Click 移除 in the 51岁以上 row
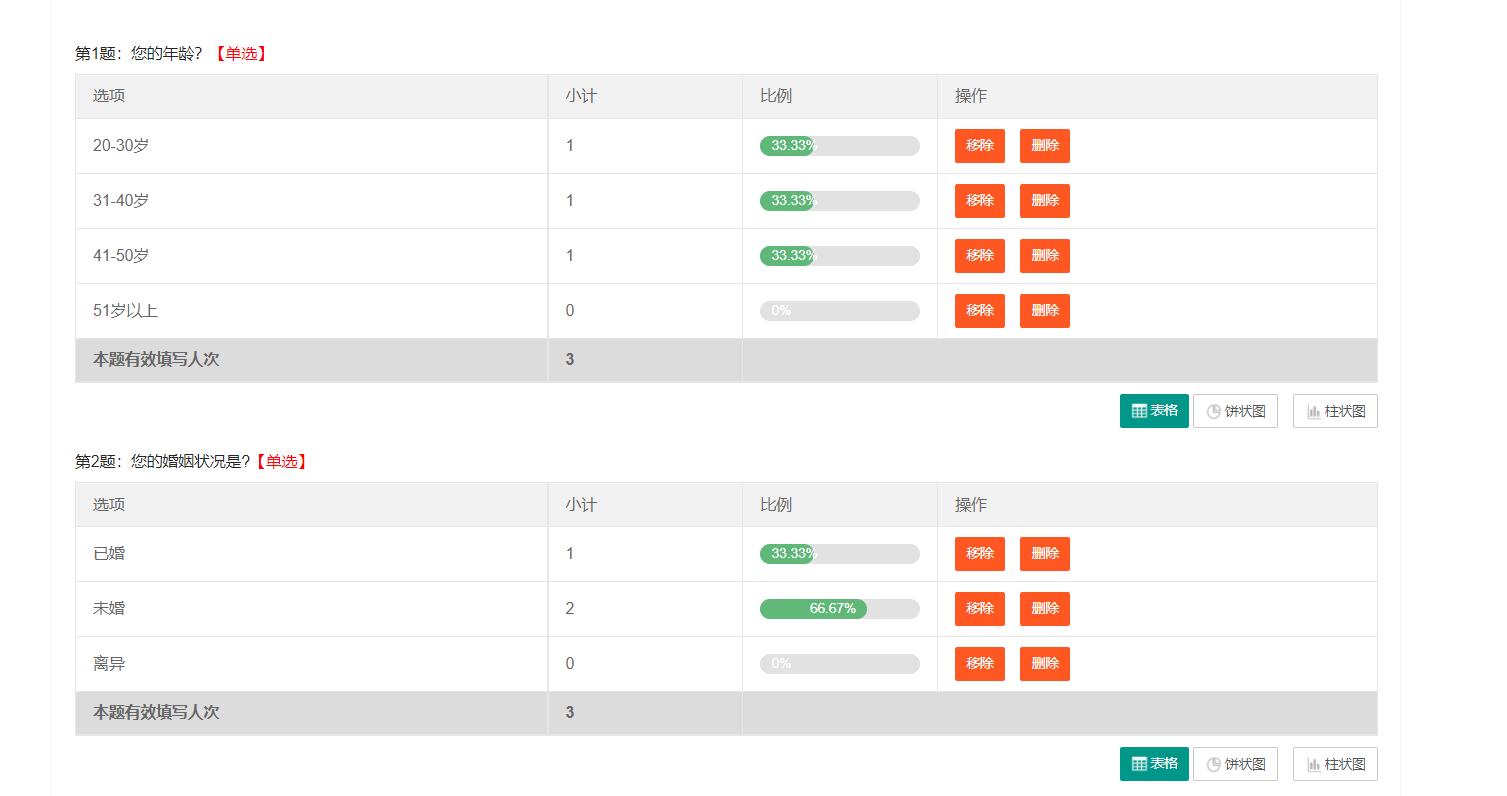The height and width of the screenshot is (796, 1507). 979,311
